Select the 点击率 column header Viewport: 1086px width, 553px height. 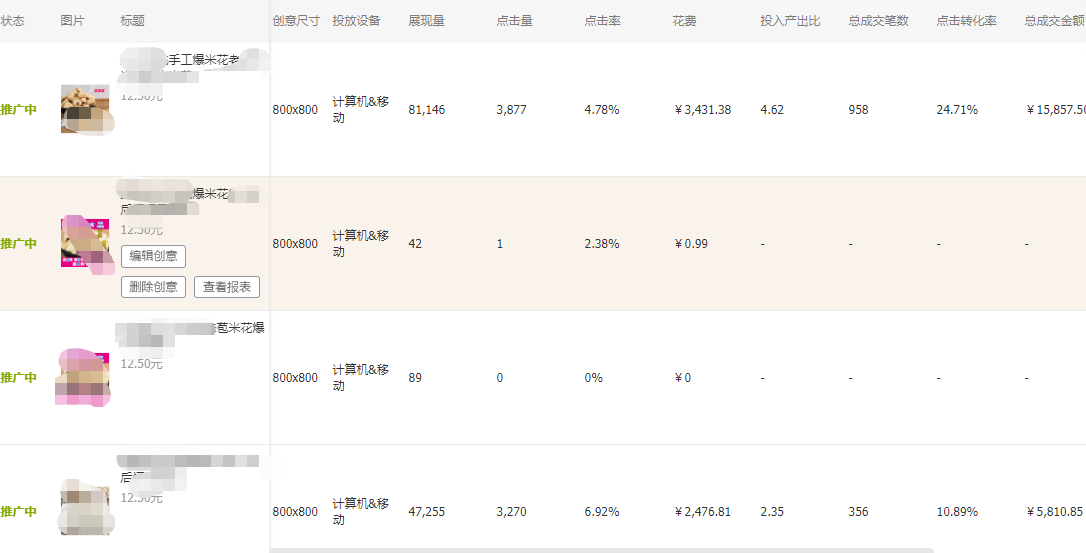602,21
